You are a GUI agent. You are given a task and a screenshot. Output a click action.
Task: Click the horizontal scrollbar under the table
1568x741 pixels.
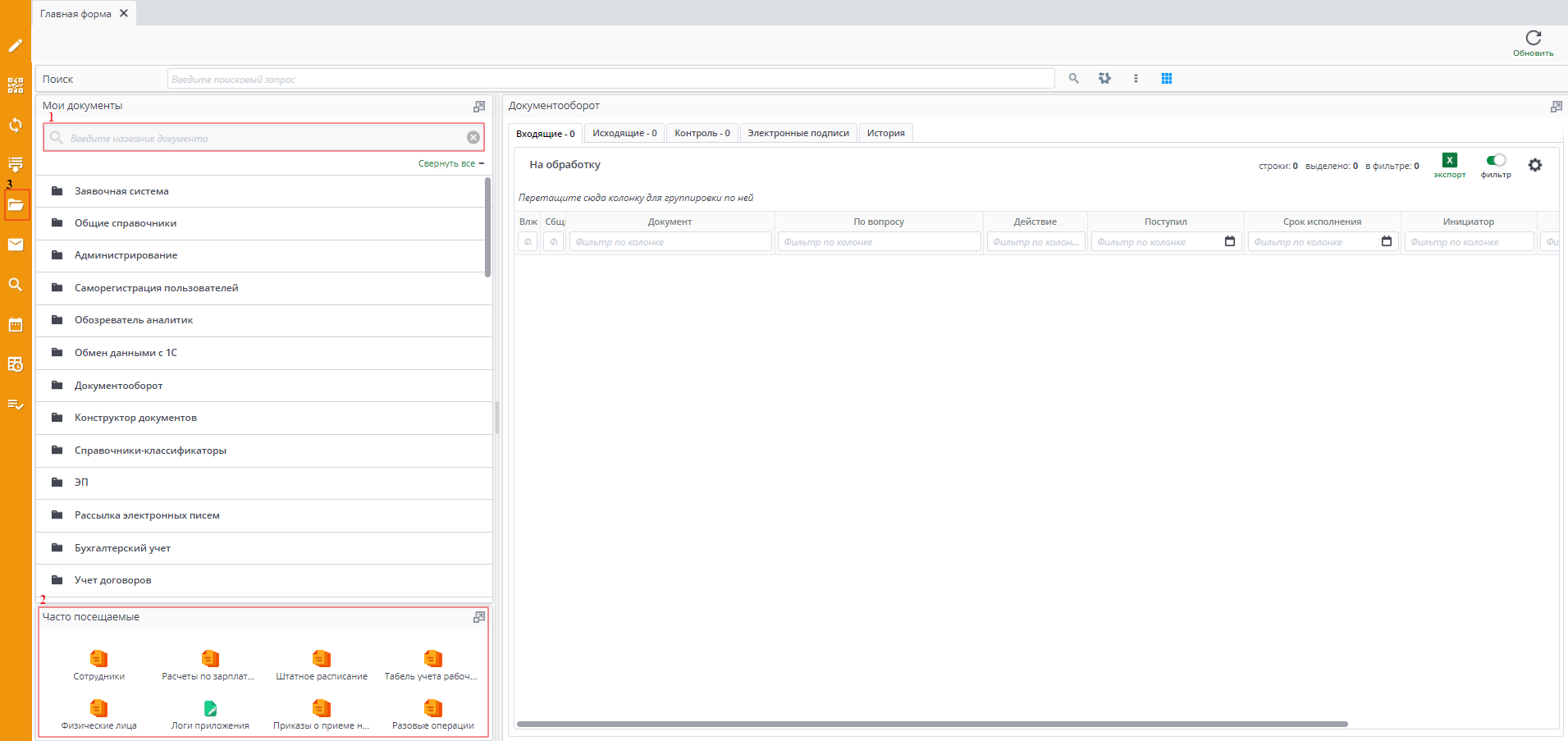pyautogui.click(x=931, y=724)
